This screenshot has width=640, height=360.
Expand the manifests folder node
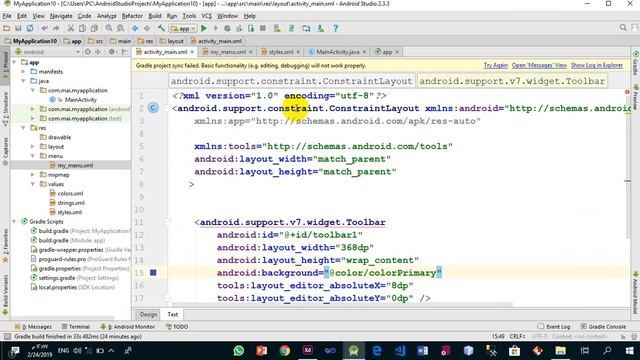[x=23, y=71]
